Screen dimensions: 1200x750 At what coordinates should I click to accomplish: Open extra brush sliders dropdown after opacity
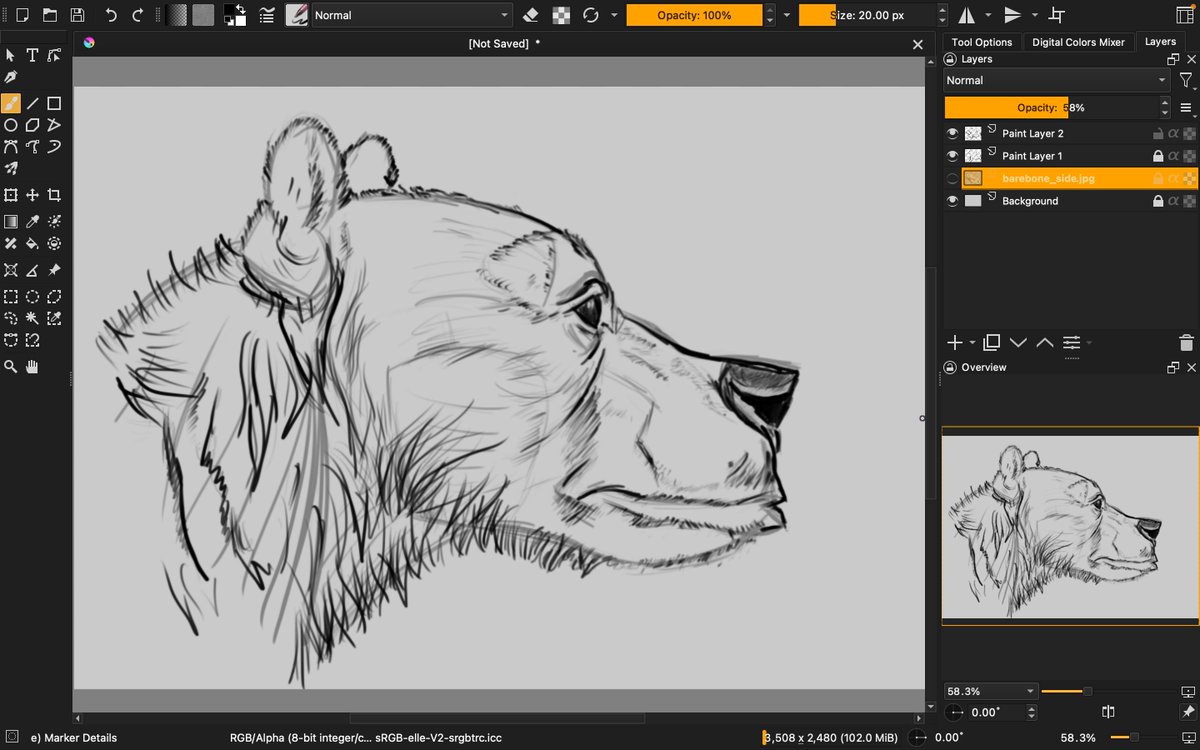[787, 15]
